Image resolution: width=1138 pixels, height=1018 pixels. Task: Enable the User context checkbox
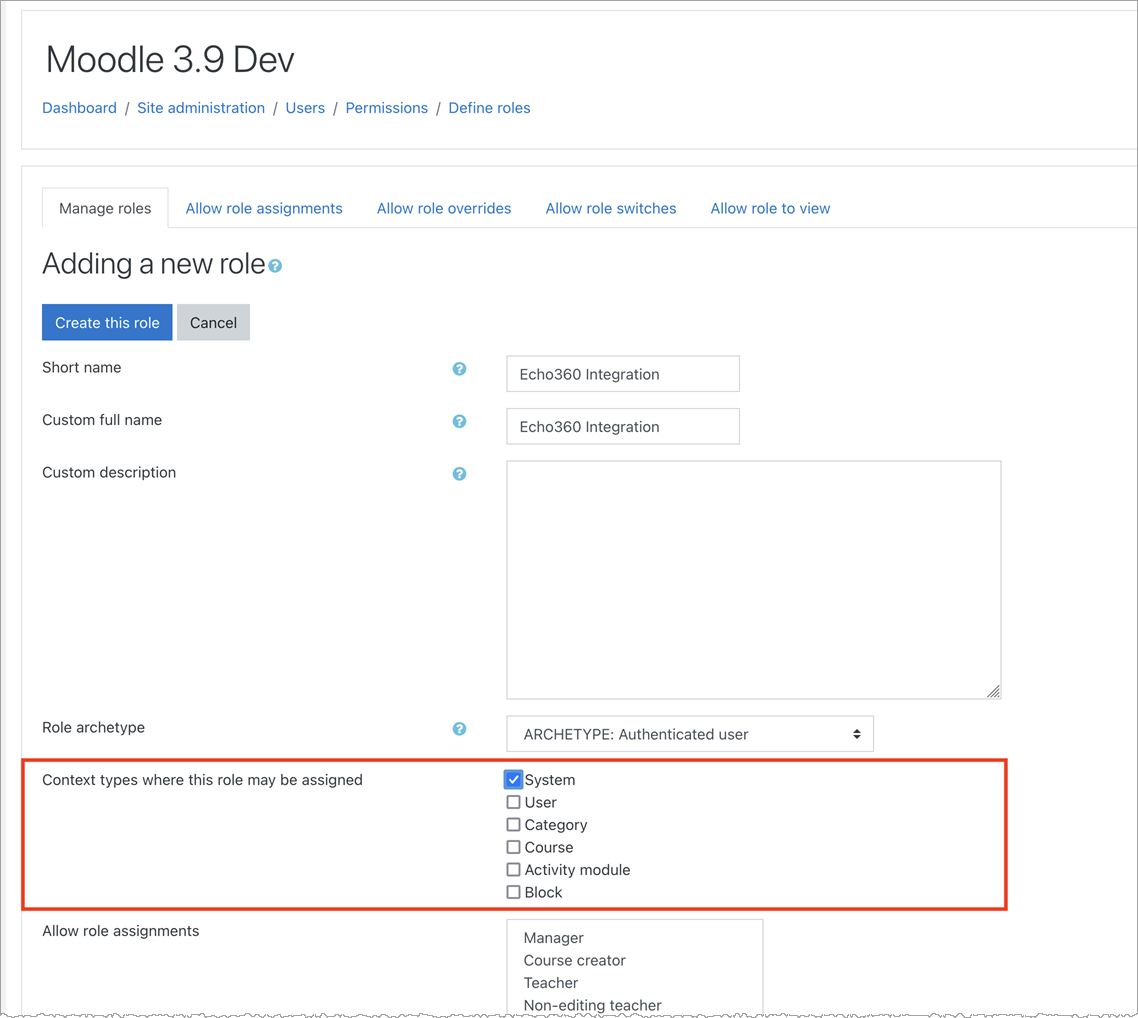click(513, 802)
